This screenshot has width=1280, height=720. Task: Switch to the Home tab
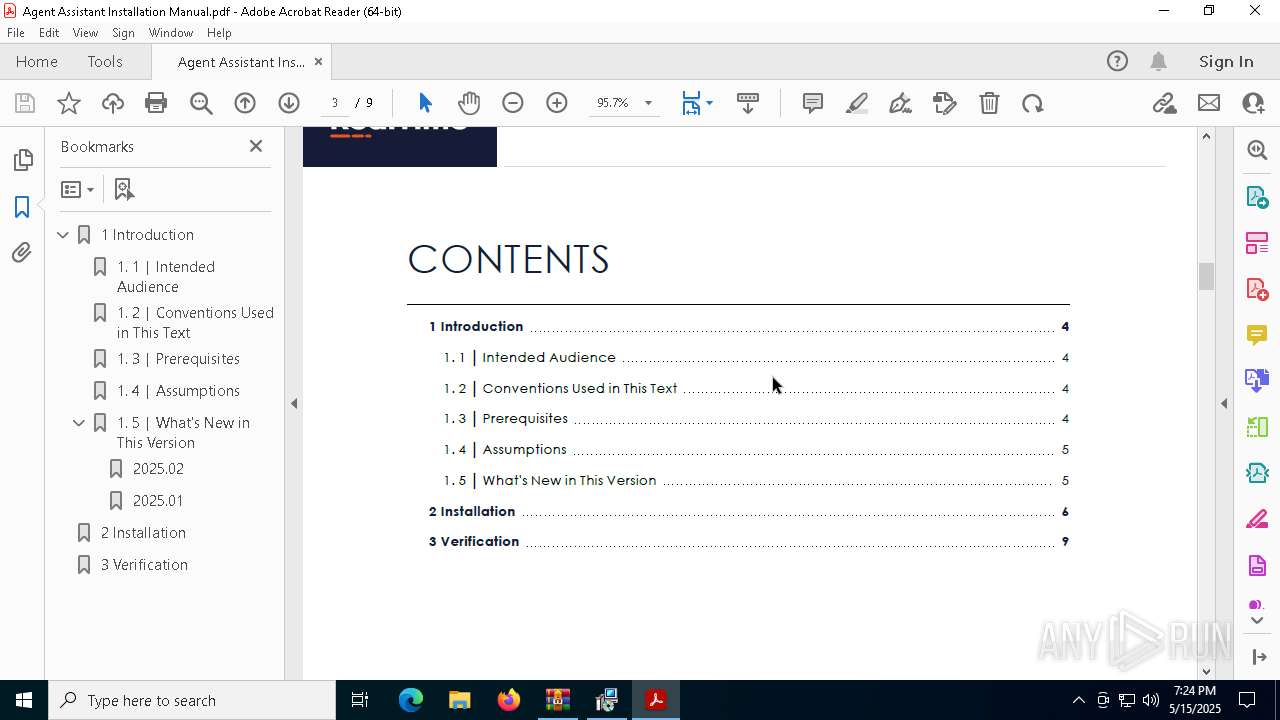[37, 61]
